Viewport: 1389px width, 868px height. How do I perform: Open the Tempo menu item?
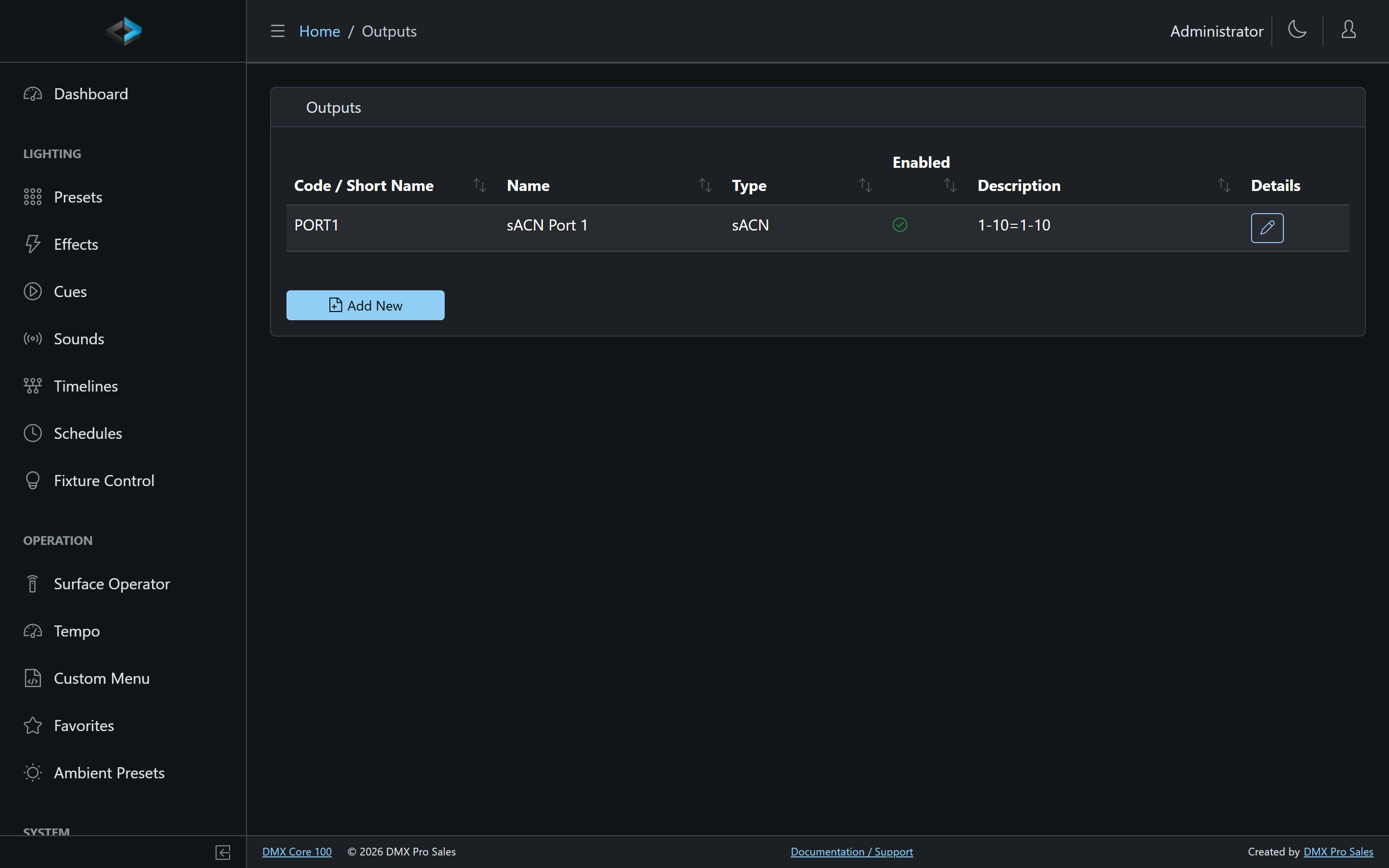click(123, 631)
